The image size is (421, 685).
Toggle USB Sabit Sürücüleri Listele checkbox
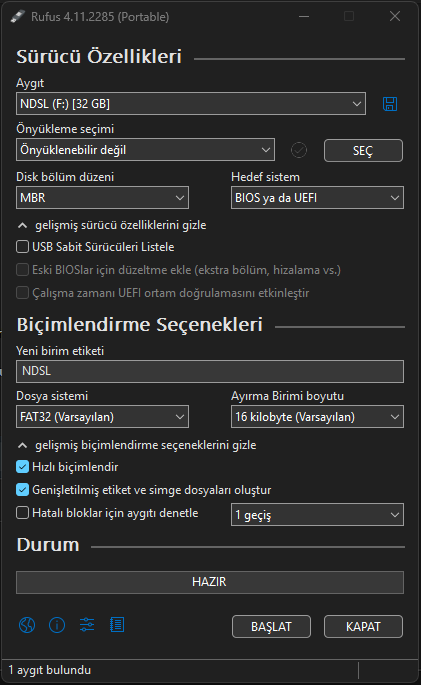(22, 247)
